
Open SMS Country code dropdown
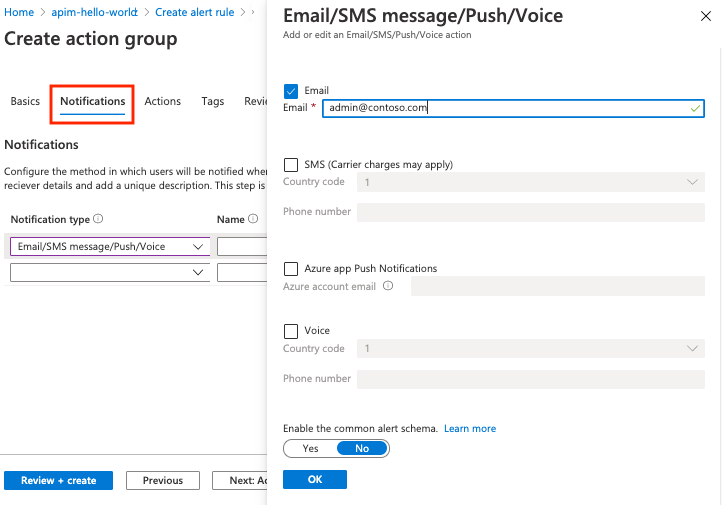click(530, 182)
